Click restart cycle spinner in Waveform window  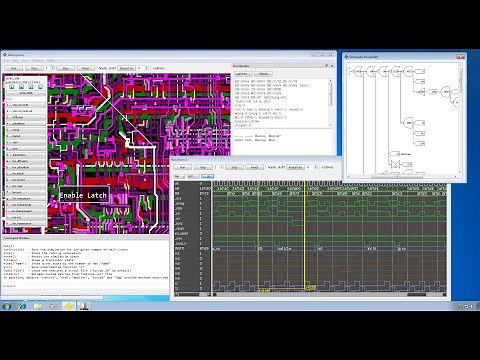pos(316,167)
